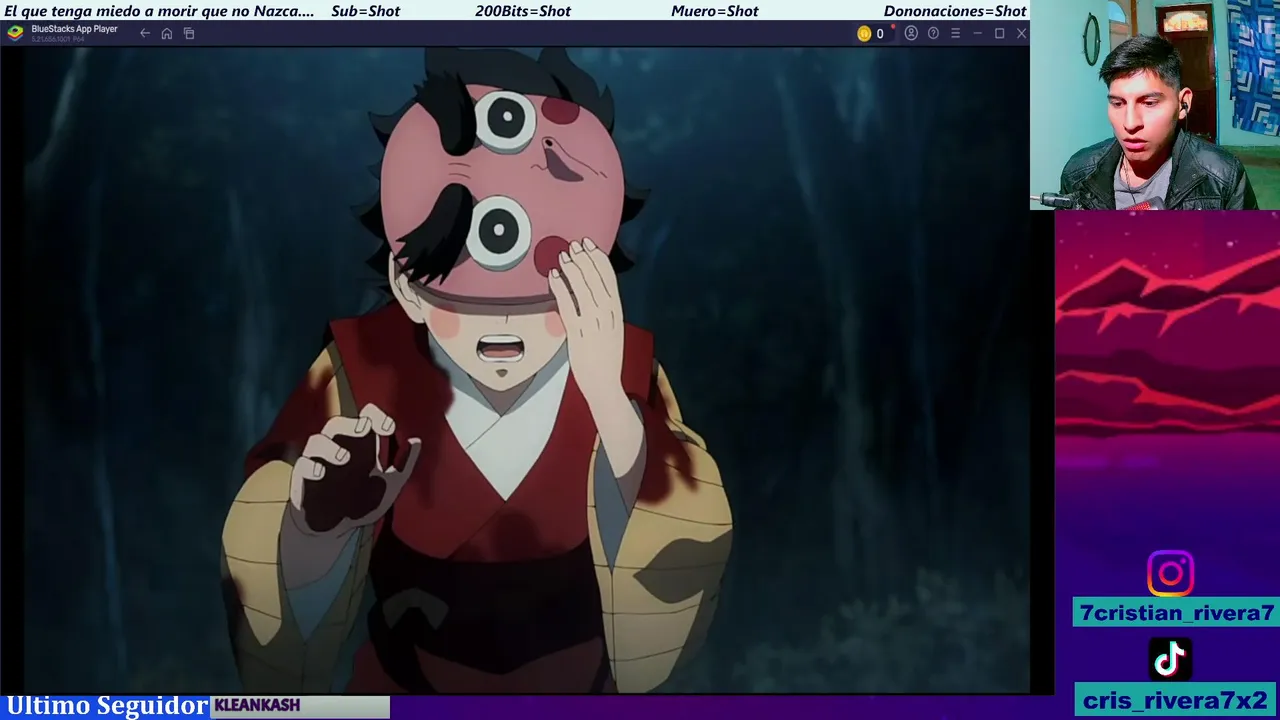Minimize the BlueStacks window

[x=977, y=33]
